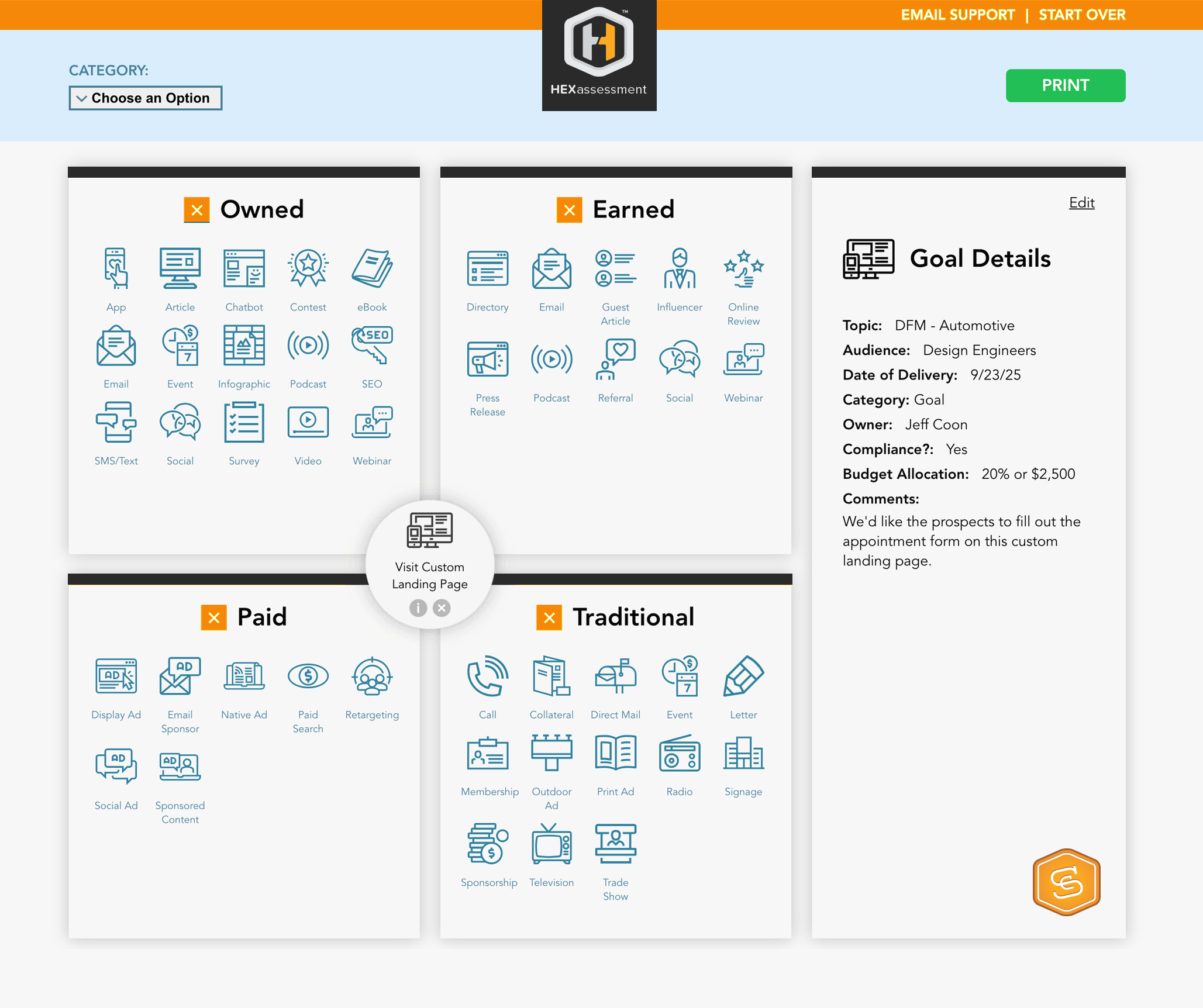Toggle the orange X beside Traditional
Image resolution: width=1203 pixels, height=1008 pixels.
[549, 617]
